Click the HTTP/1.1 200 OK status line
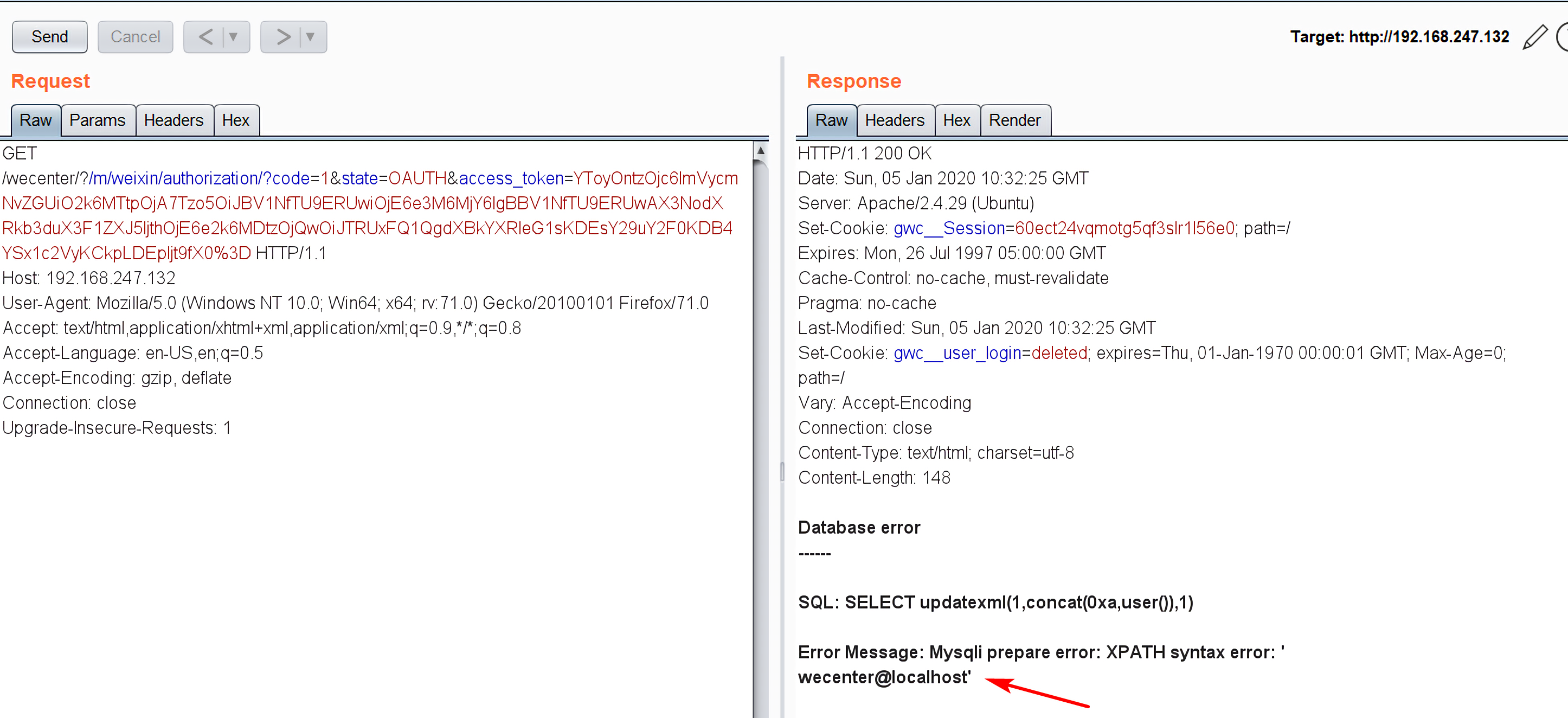 [x=864, y=153]
